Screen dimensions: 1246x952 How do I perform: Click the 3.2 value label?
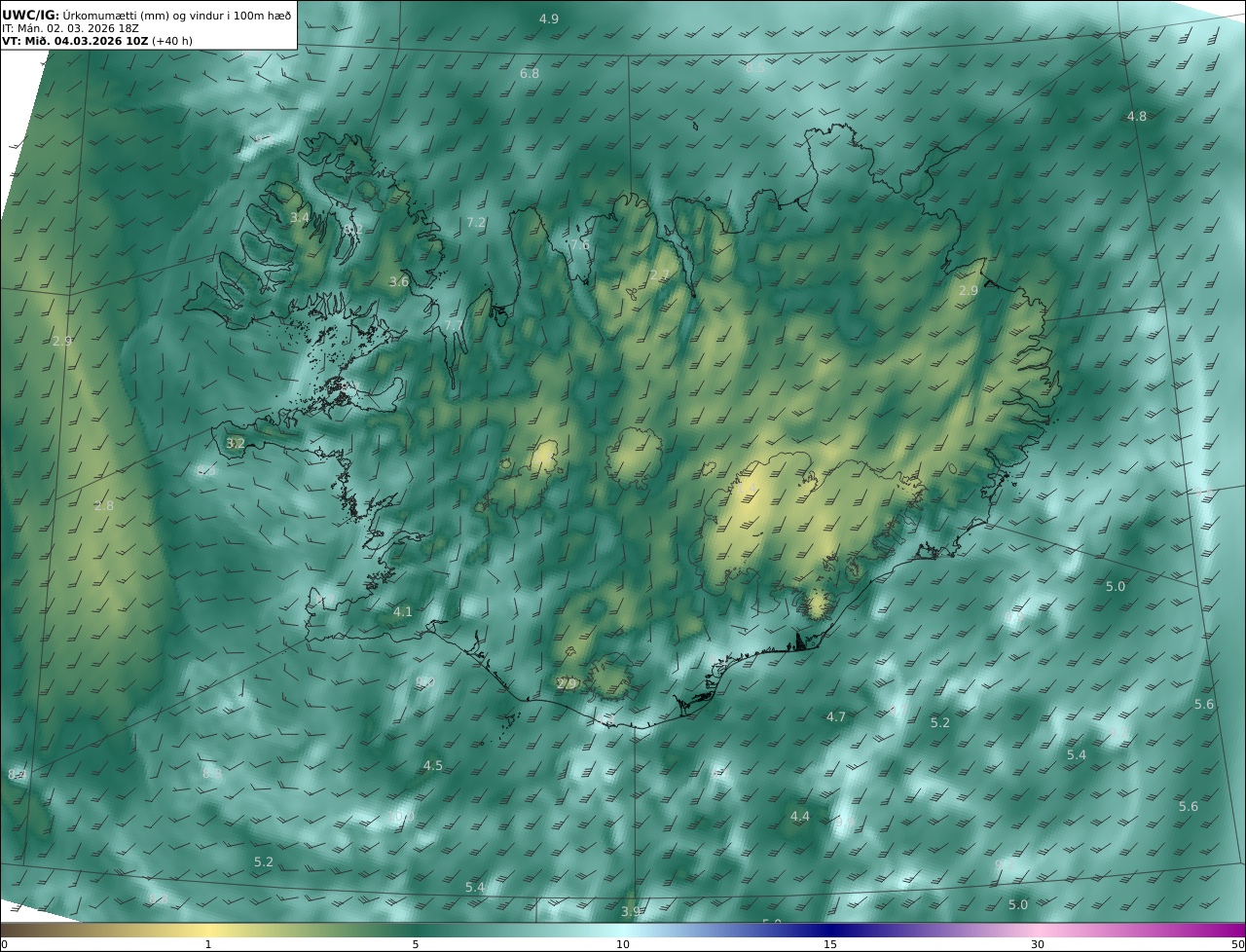236,443
